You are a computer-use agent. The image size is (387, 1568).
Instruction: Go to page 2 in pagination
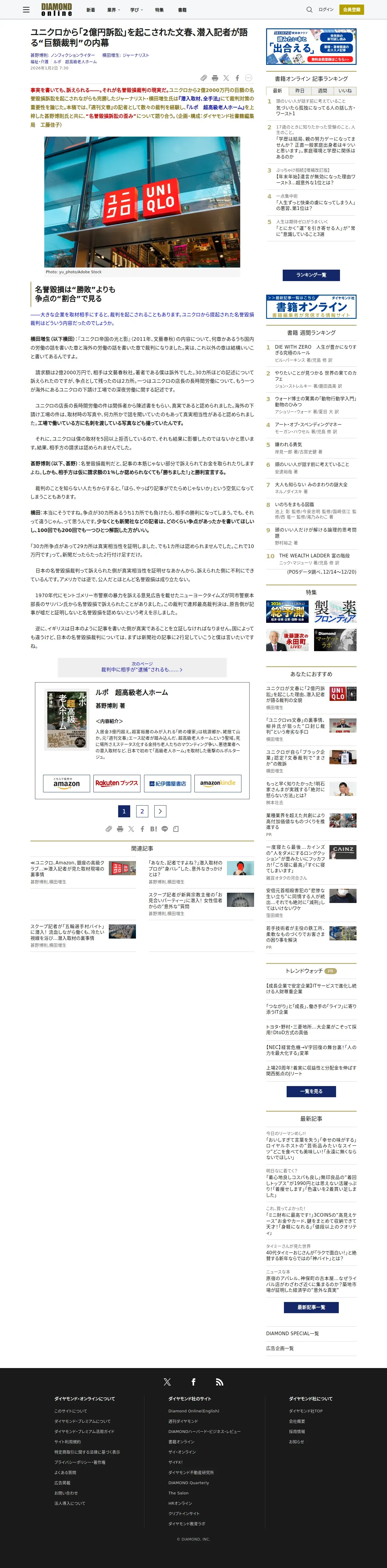pos(142,811)
